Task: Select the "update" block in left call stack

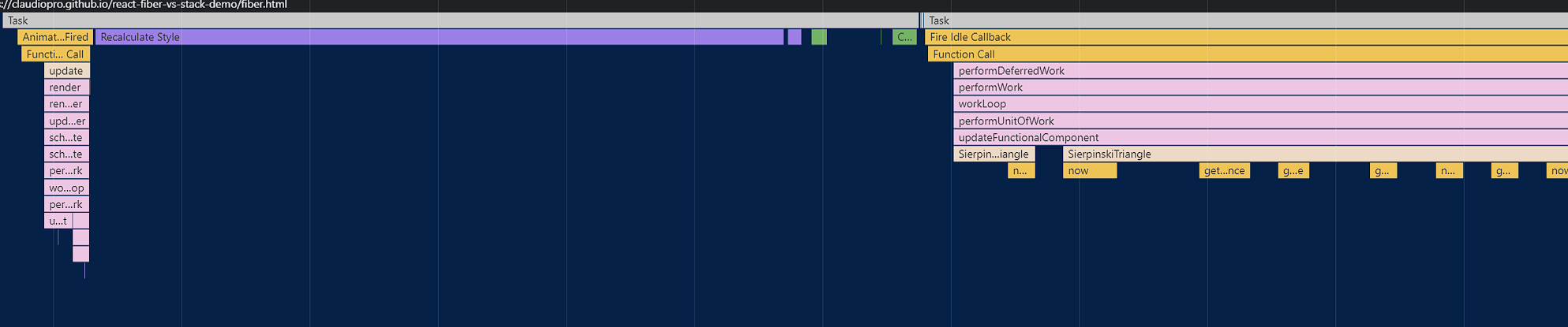Action: point(66,71)
